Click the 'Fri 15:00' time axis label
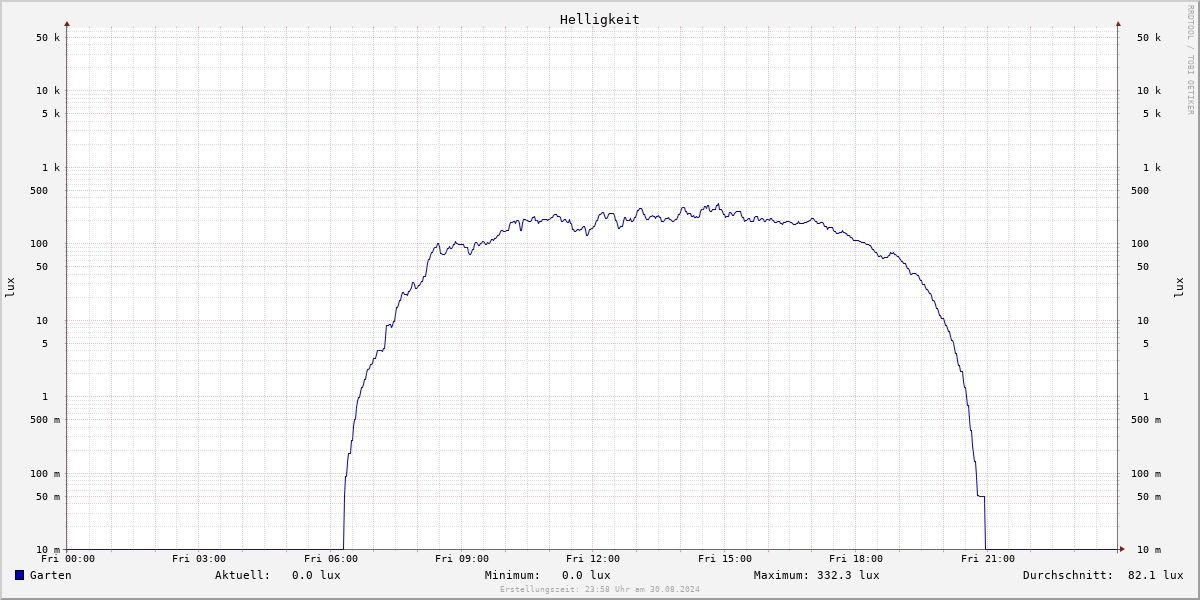The image size is (1200, 600). 725,559
